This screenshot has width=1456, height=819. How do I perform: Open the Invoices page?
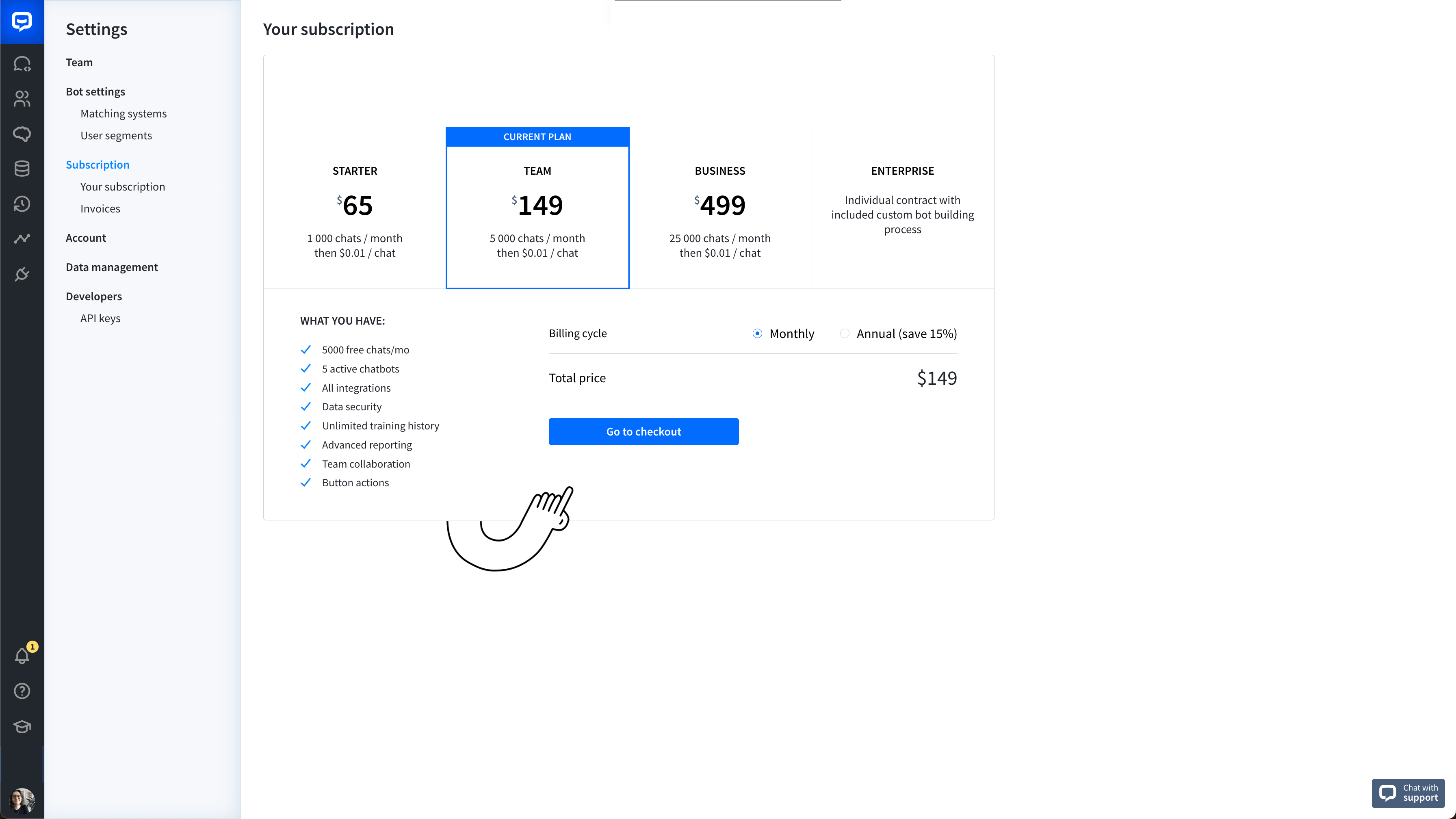point(100,208)
